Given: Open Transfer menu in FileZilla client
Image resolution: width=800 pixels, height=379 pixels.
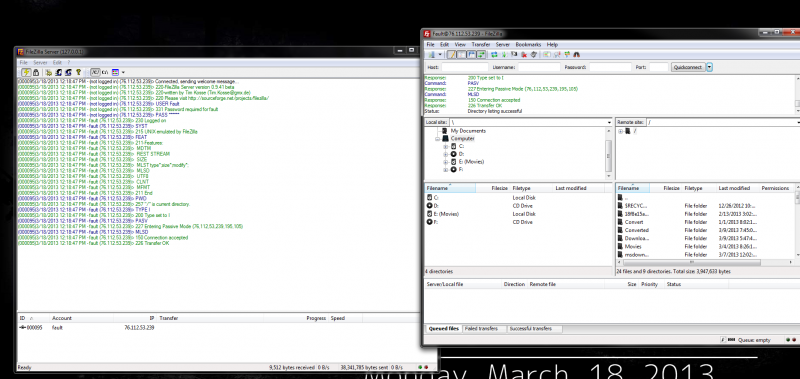Looking at the screenshot, I should click(x=481, y=44).
